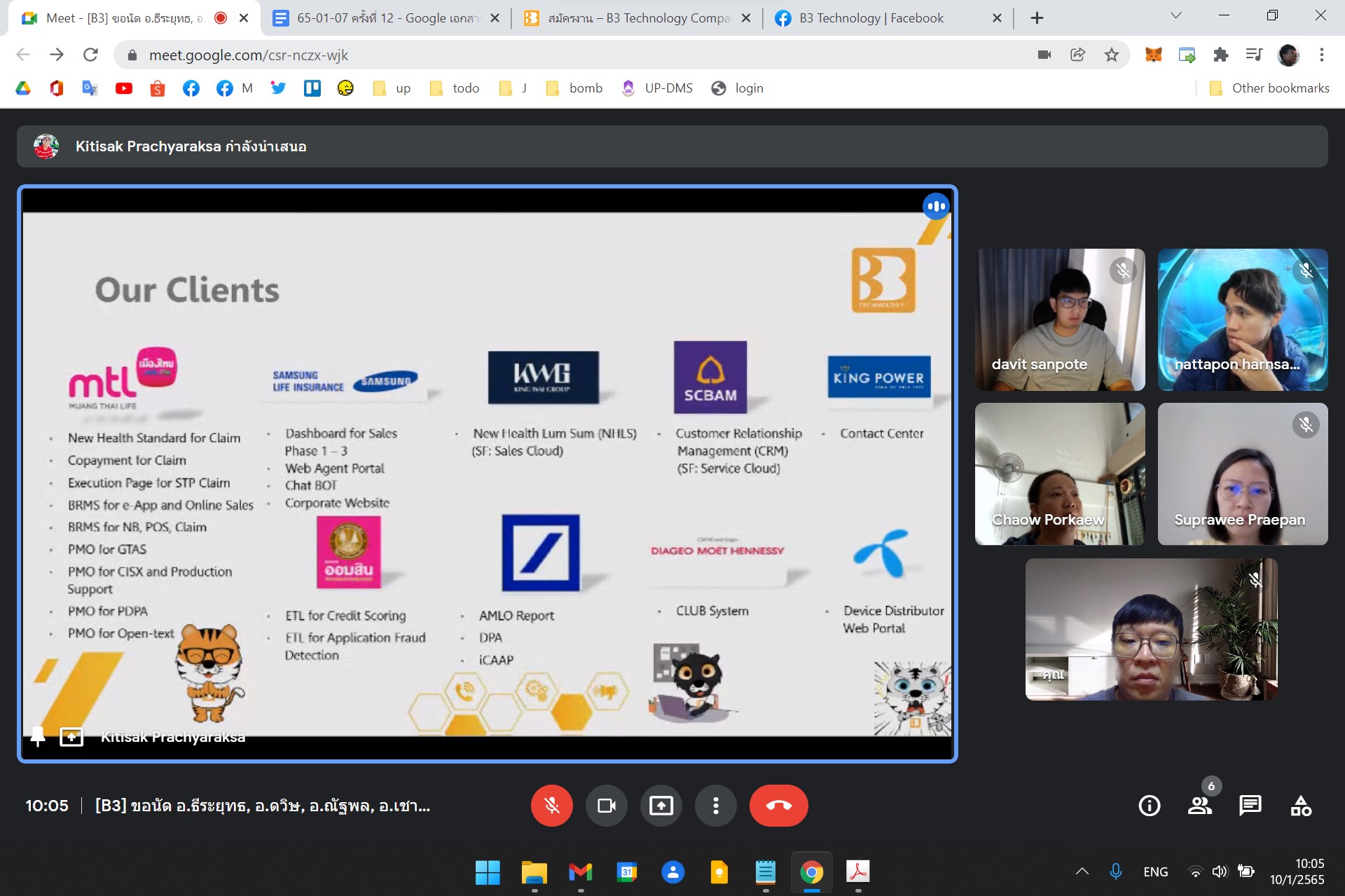Open the More options three-dot menu in Meet
Viewport: 1345px width, 896px height.
[715, 806]
